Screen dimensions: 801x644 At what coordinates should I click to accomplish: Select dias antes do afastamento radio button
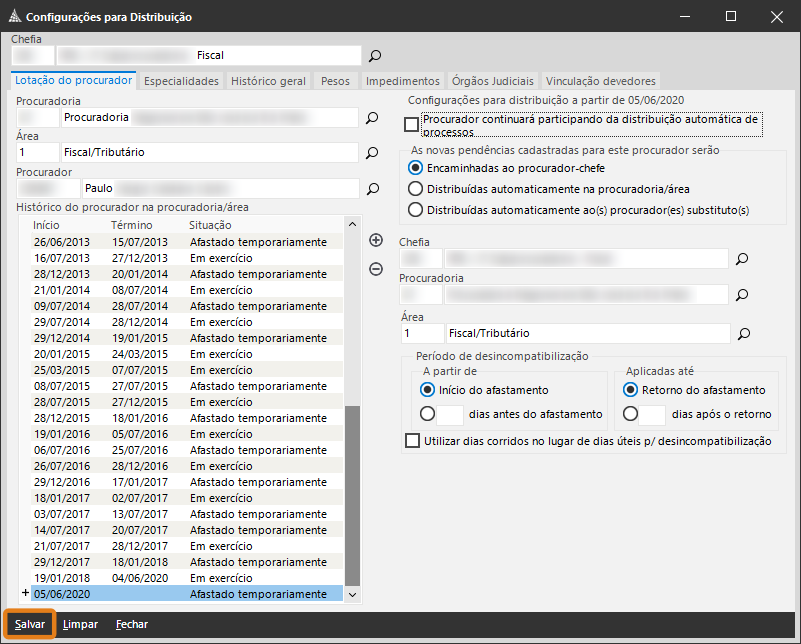(428, 414)
